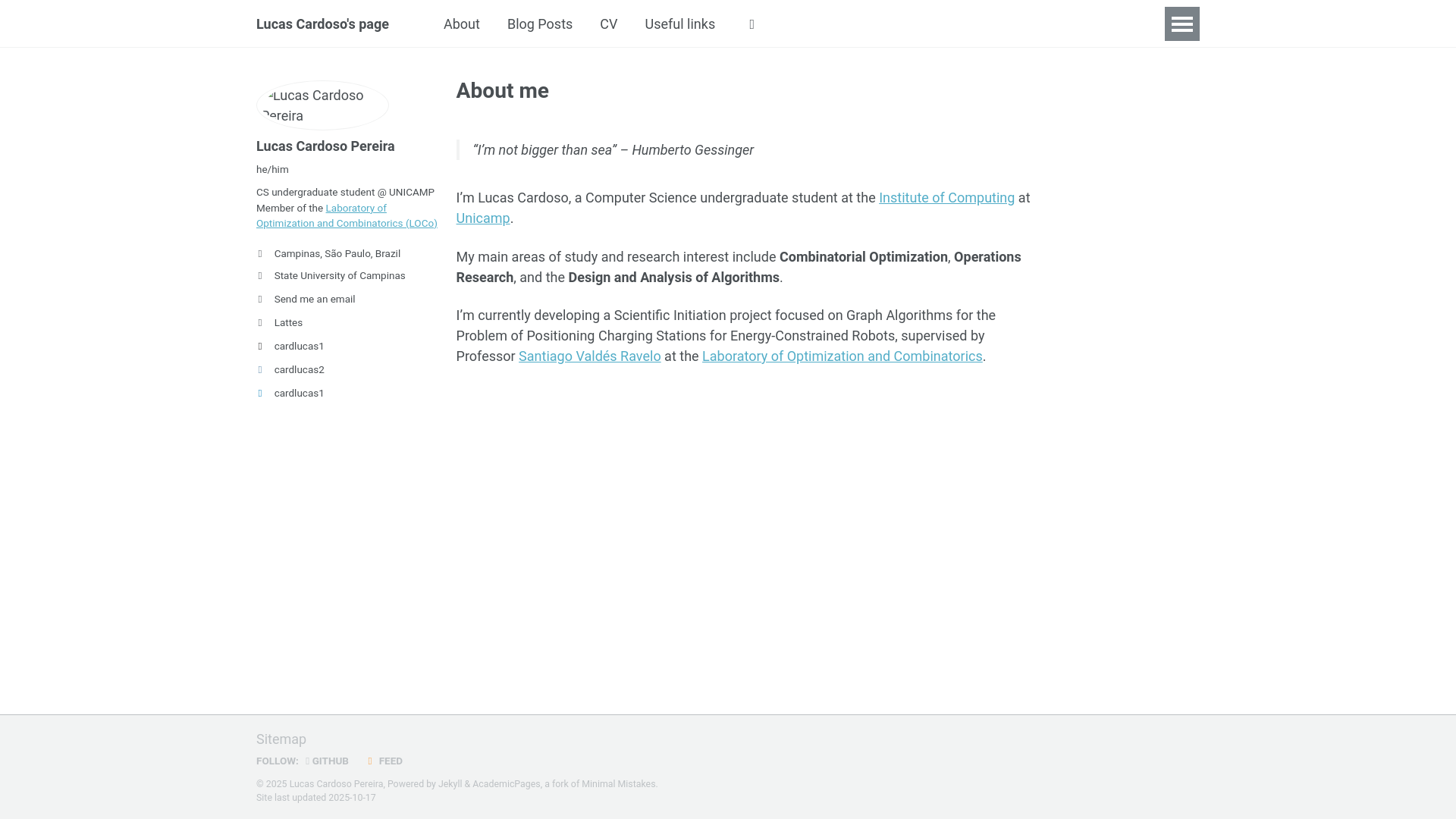Follow the Institute of Computing link
This screenshot has height=819, width=1456.
pyautogui.click(x=946, y=198)
